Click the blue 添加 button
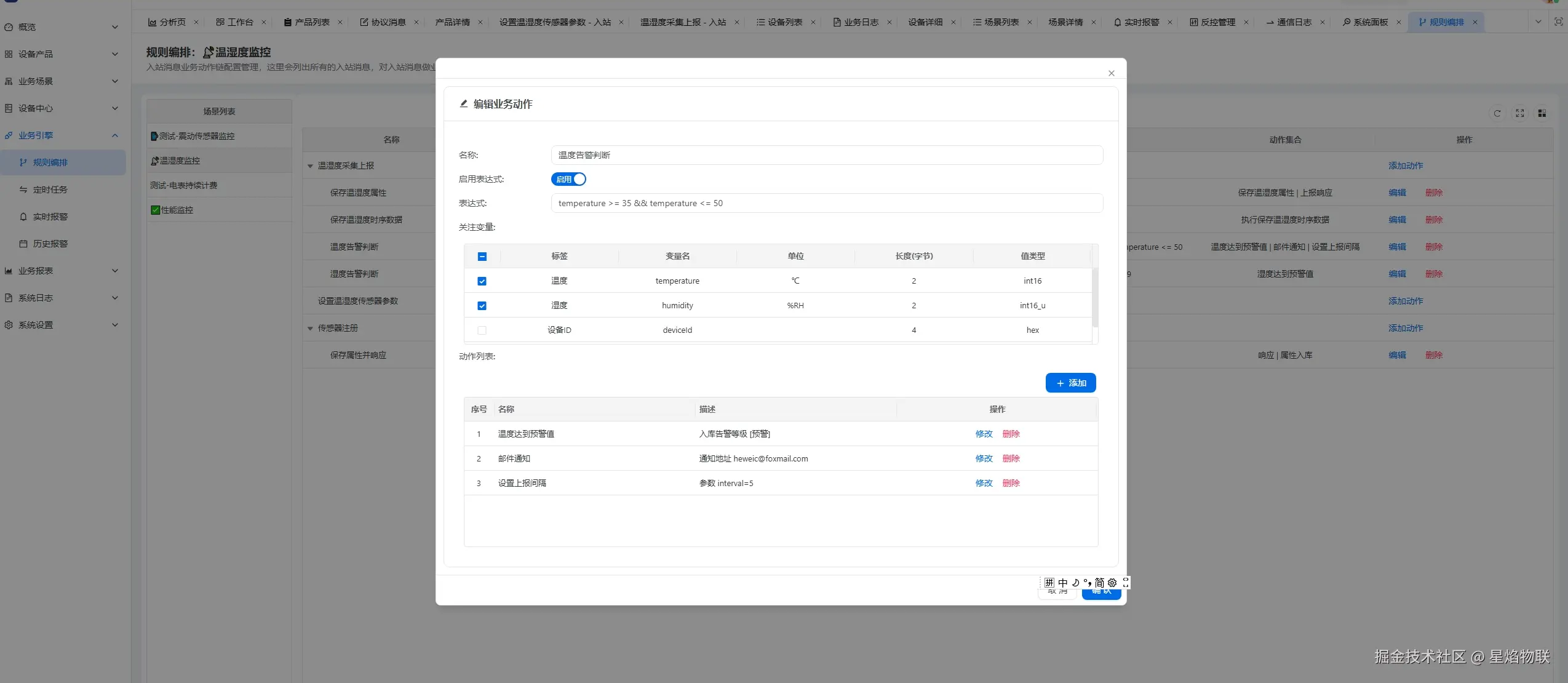This screenshot has height=683, width=1568. point(1070,383)
